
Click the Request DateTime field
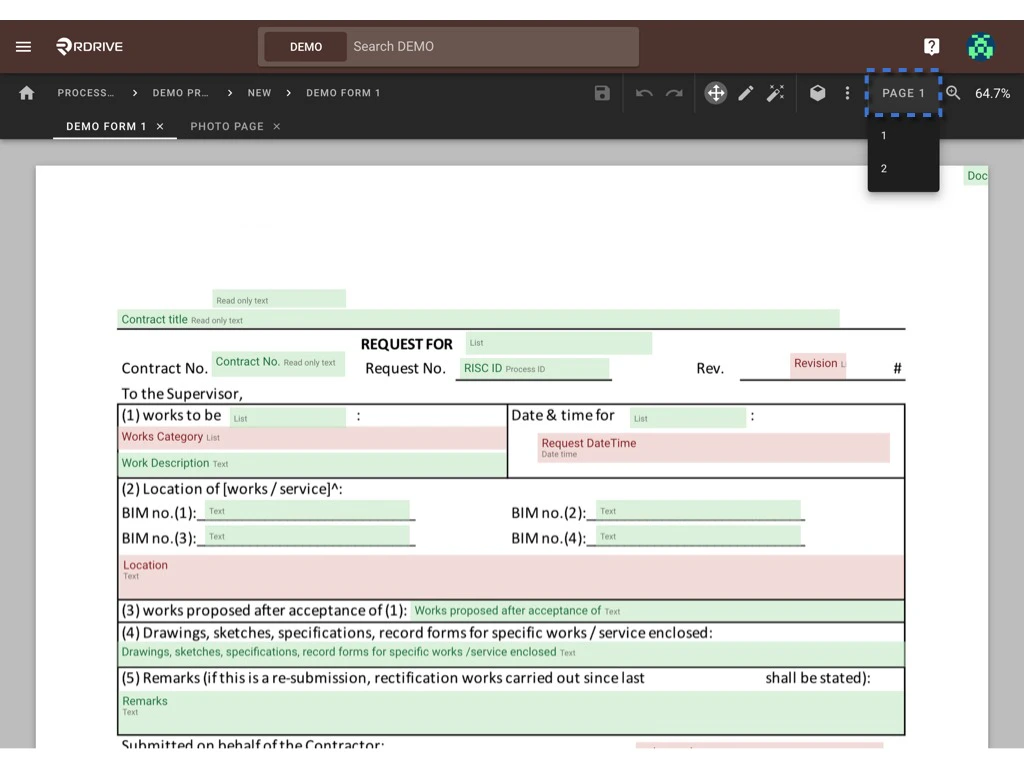click(713, 447)
